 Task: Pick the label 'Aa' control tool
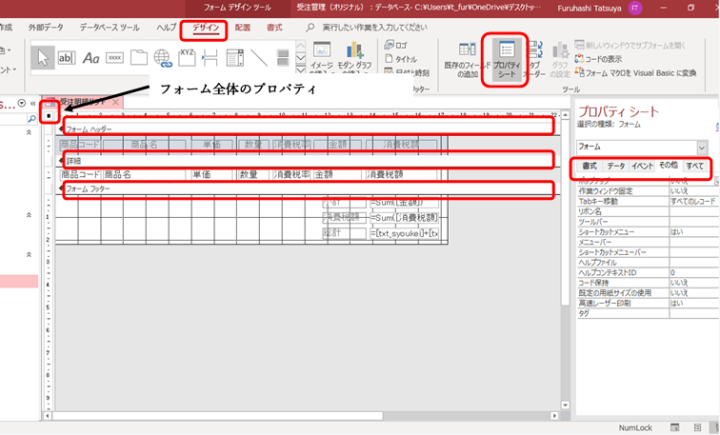point(91,58)
